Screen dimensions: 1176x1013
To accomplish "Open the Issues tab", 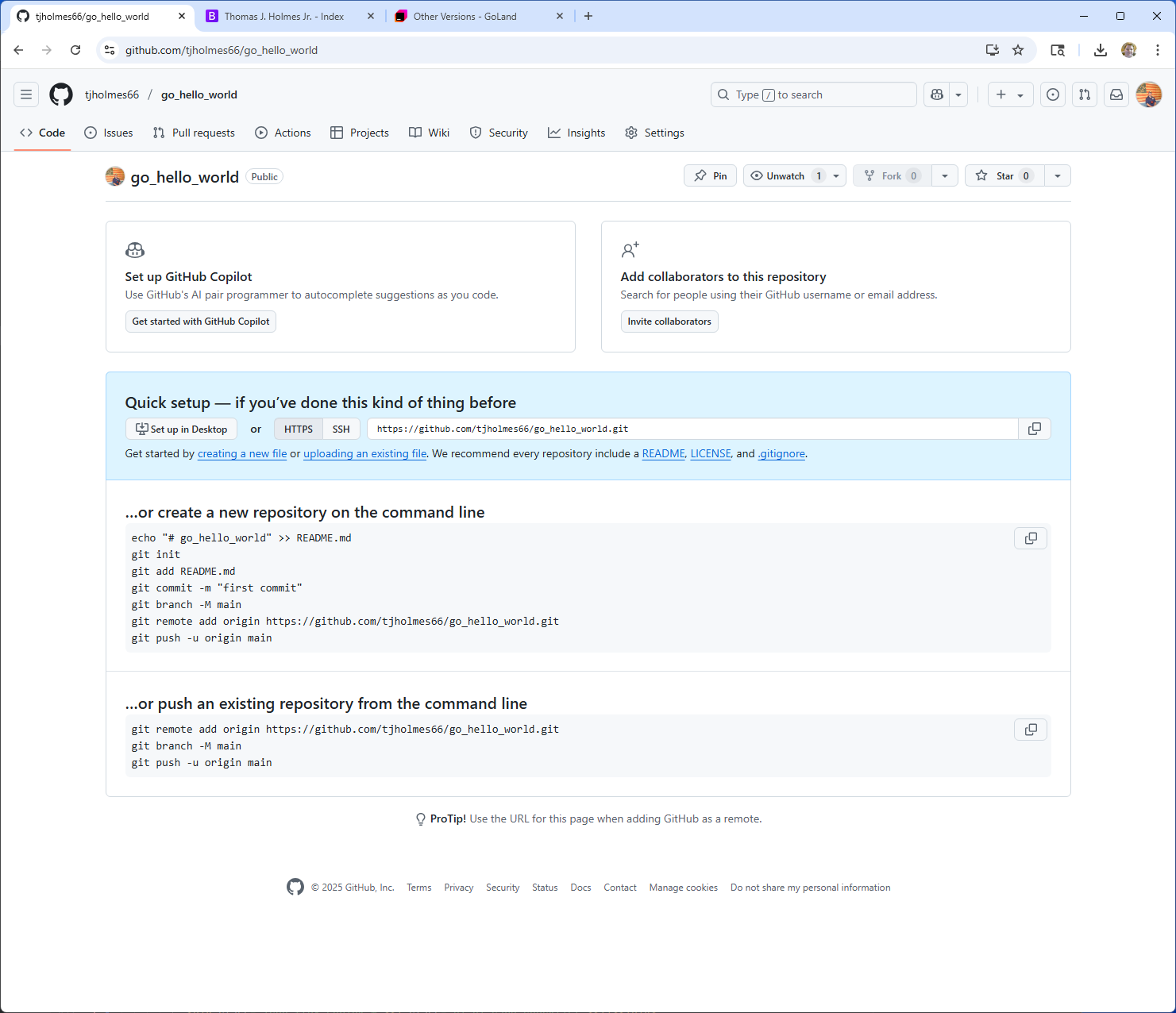I will point(109,133).
